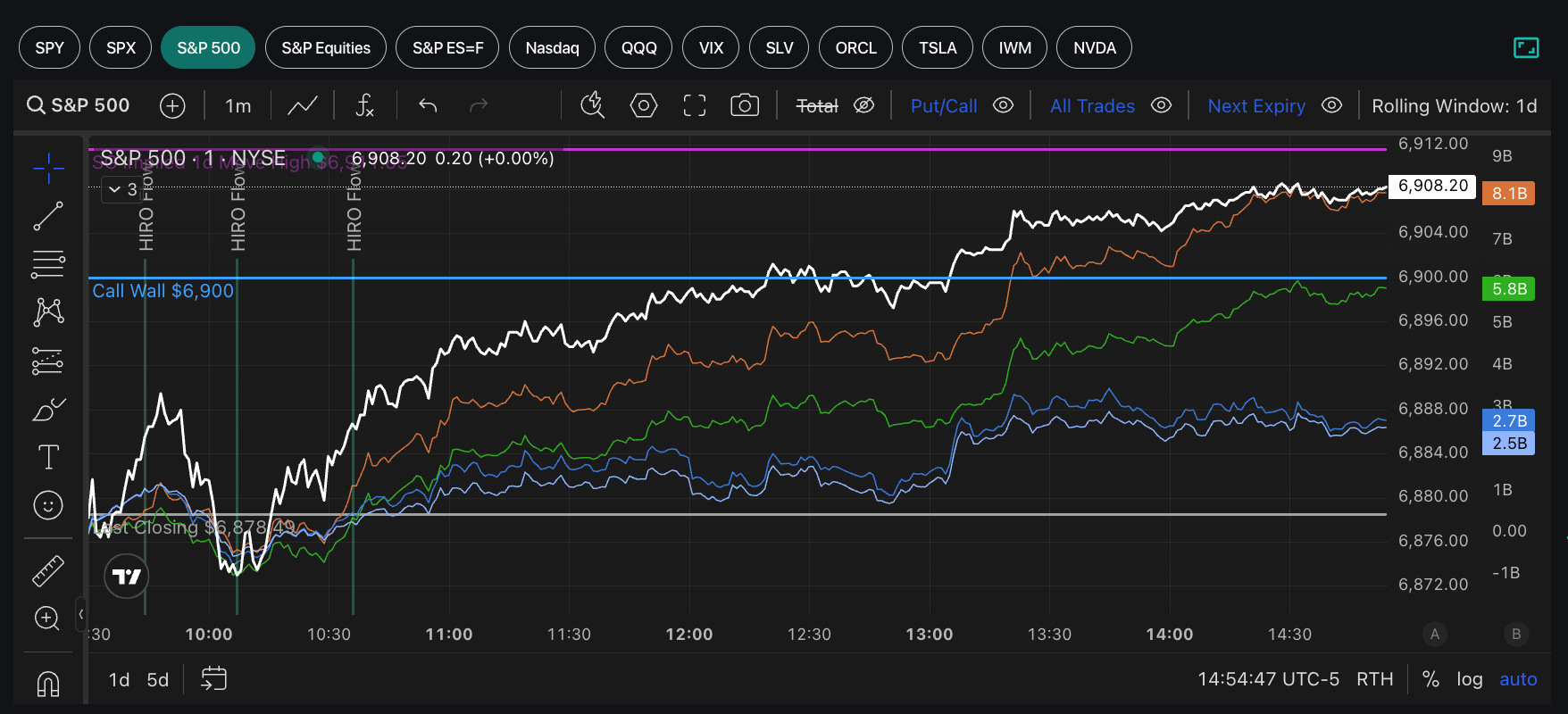
Task: Activate the zoom in tool
Action: coord(47,618)
